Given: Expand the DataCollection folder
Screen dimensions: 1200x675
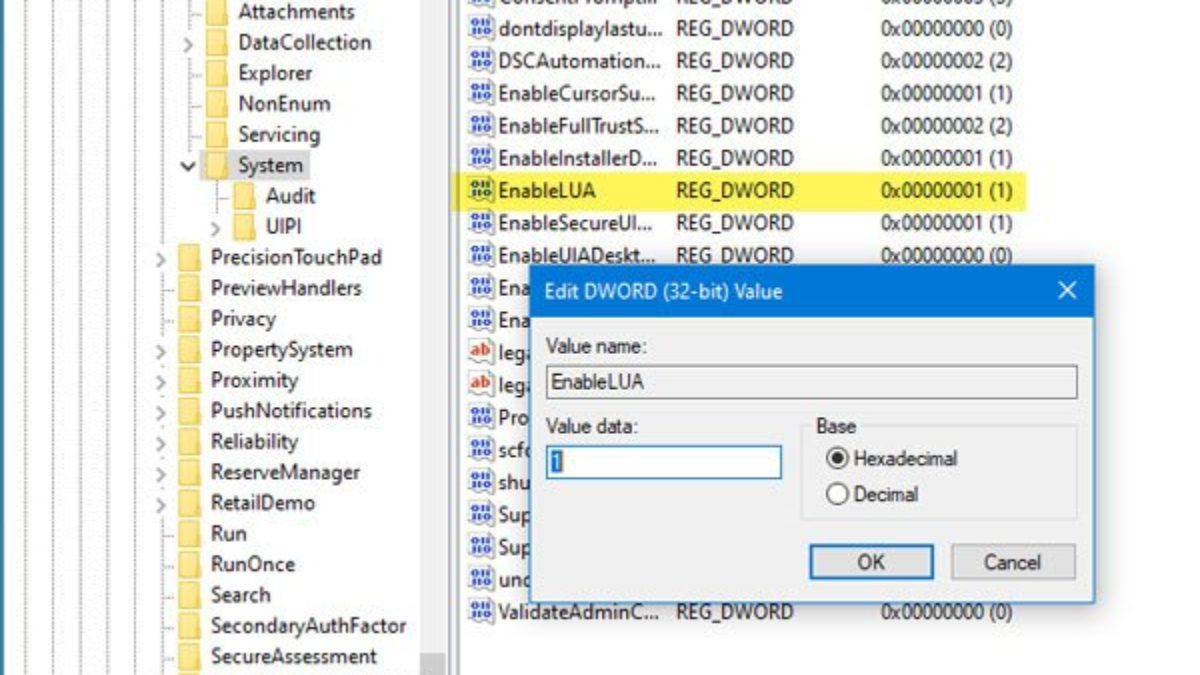Looking at the screenshot, I should tap(188, 43).
